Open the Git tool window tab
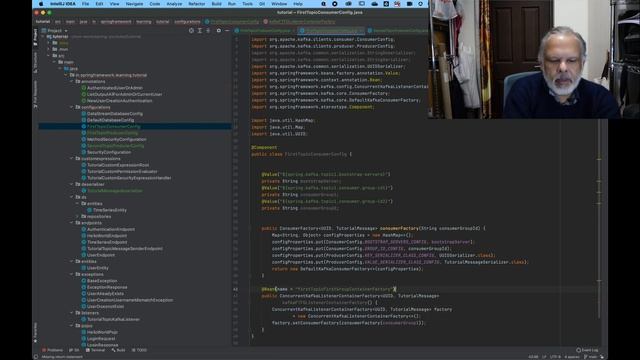The height and width of the screenshot is (360, 640). 74,350
